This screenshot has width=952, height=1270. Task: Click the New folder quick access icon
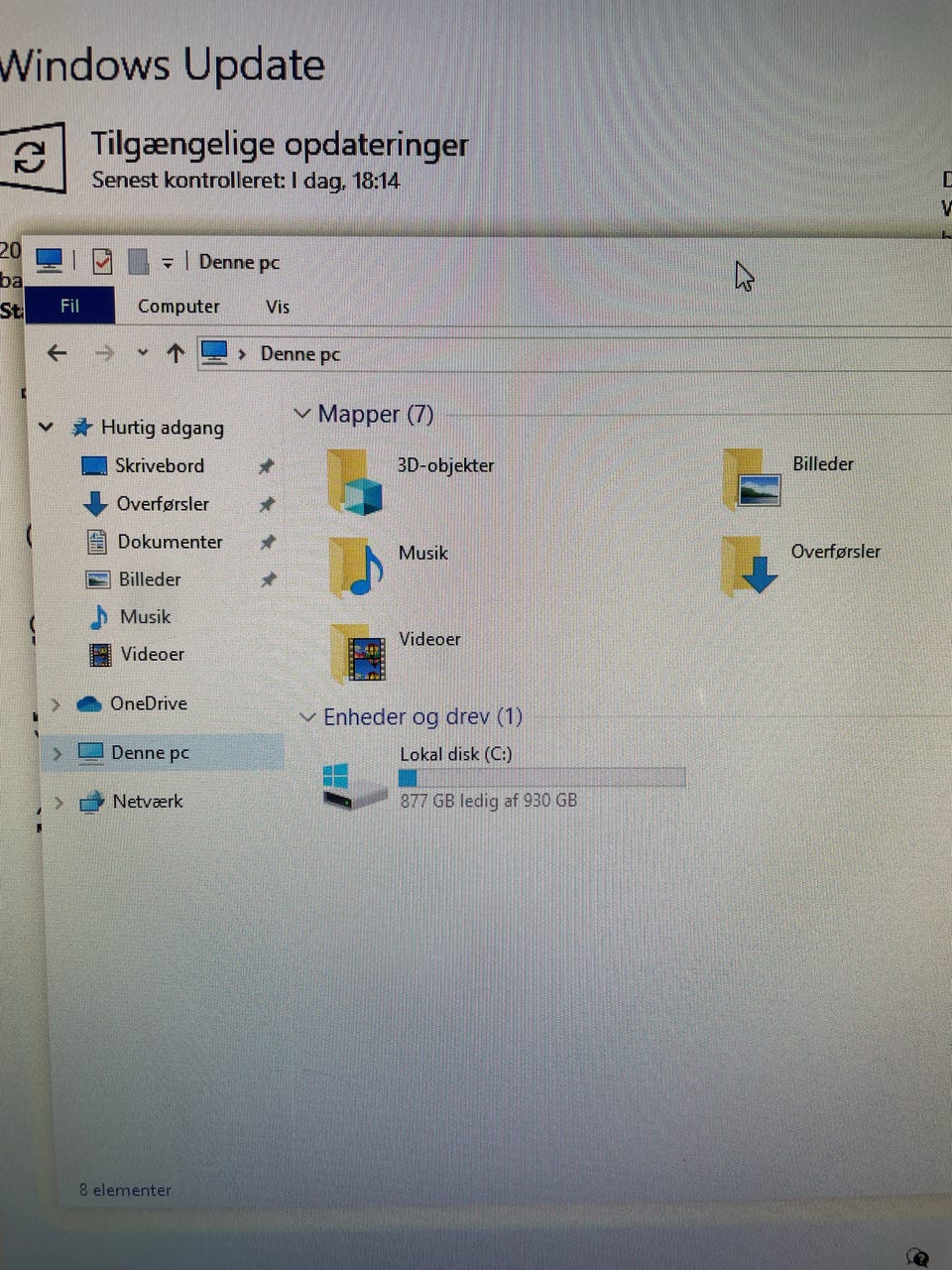coord(138,262)
